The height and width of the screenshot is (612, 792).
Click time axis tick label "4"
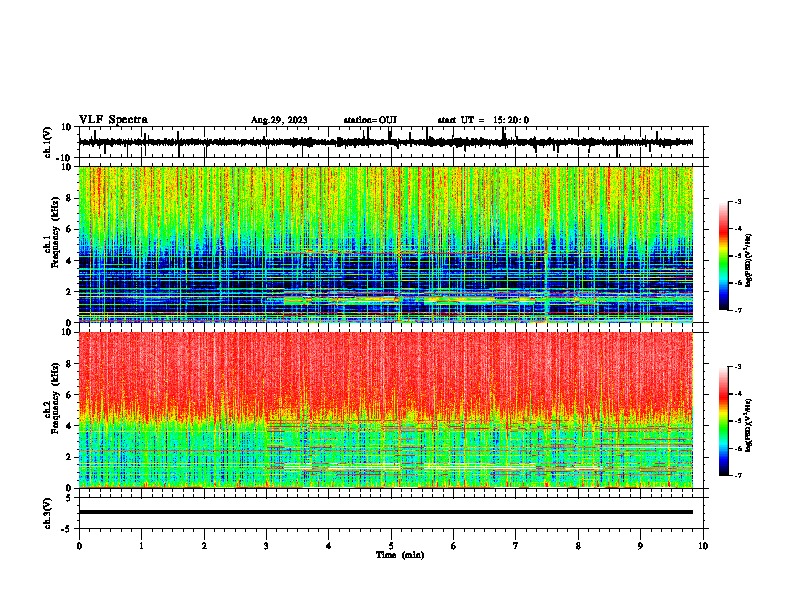pos(328,545)
